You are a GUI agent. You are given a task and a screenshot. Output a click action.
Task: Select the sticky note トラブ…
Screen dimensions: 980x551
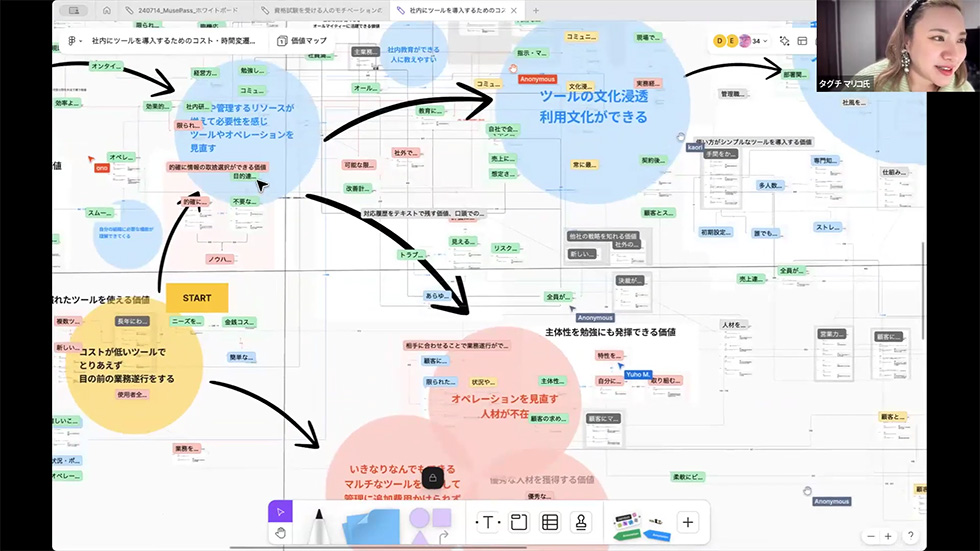[412, 255]
